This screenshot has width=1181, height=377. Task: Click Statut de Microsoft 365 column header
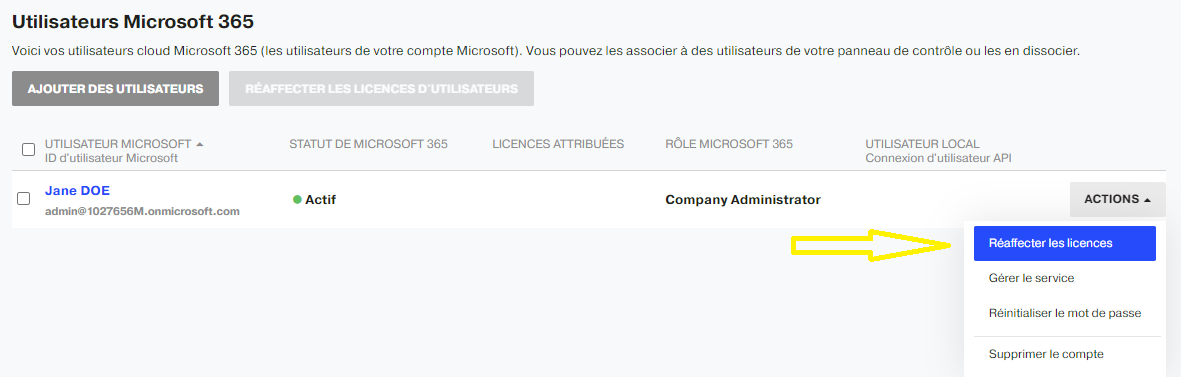point(368,144)
